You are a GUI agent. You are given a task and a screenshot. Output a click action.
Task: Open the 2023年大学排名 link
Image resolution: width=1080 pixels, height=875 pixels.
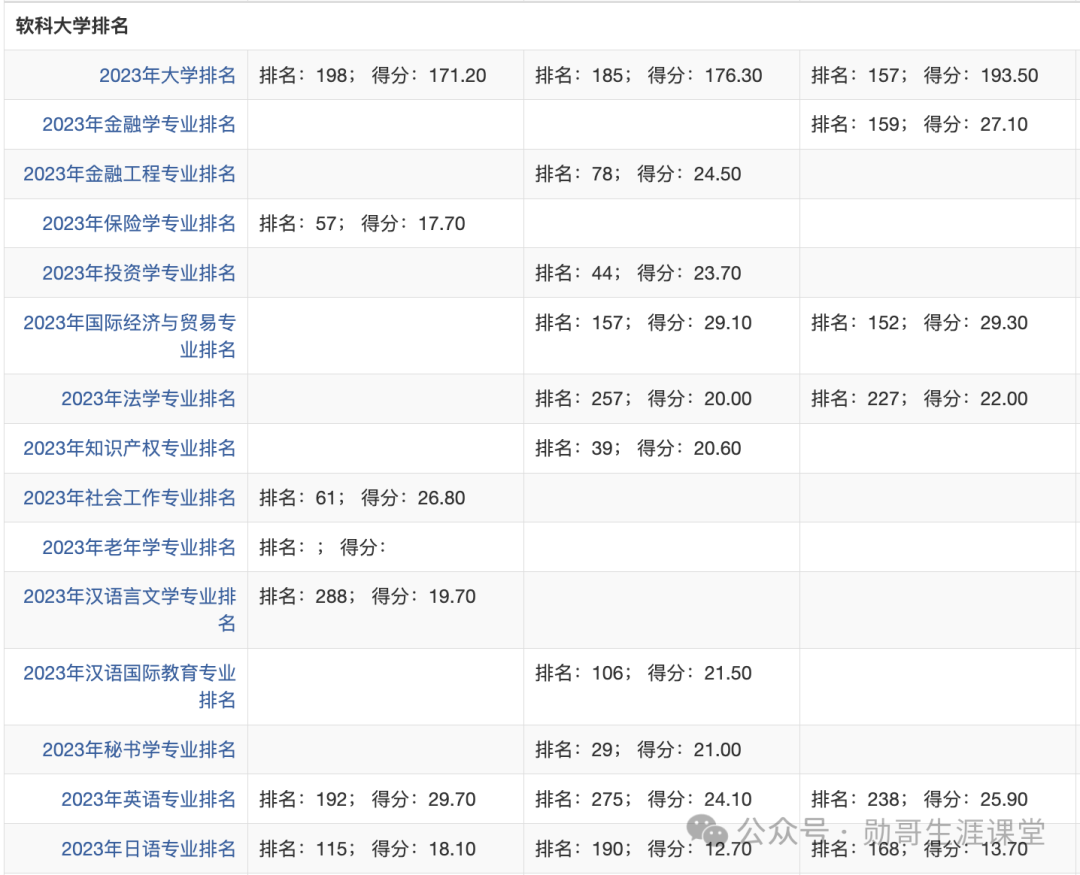167,75
